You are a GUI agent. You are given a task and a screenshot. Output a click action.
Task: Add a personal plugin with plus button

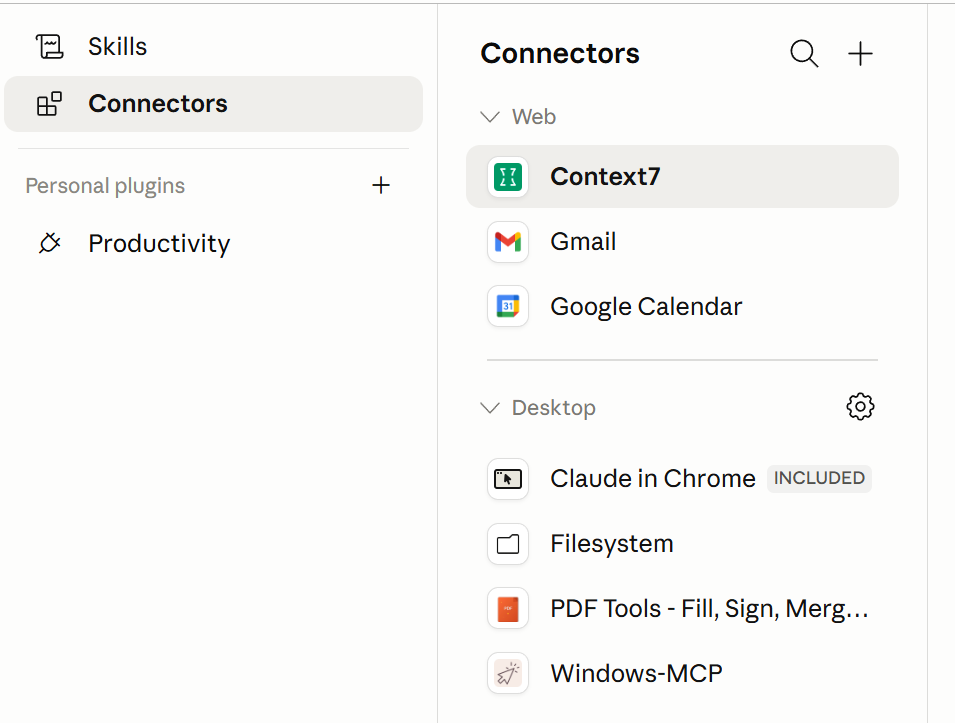[381, 185]
